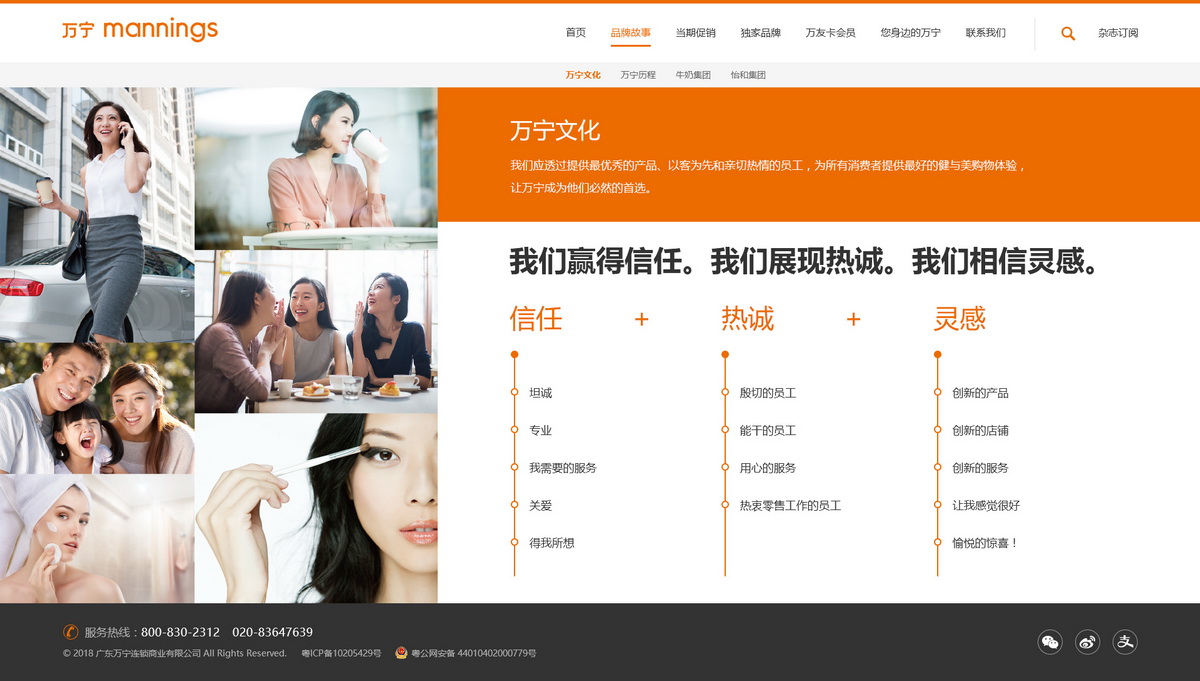
Task: Open 万友卡会员 navigation item
Action: pos(830,33)
